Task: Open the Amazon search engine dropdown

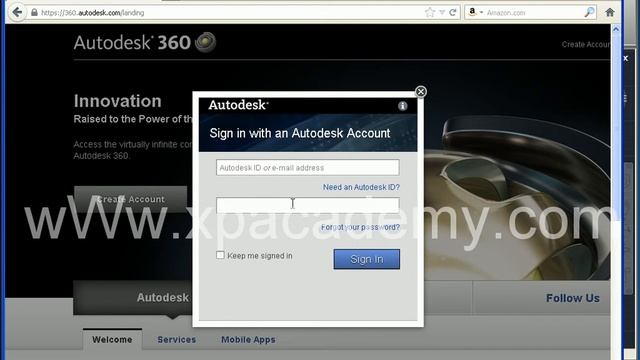Action: [476, 12]
